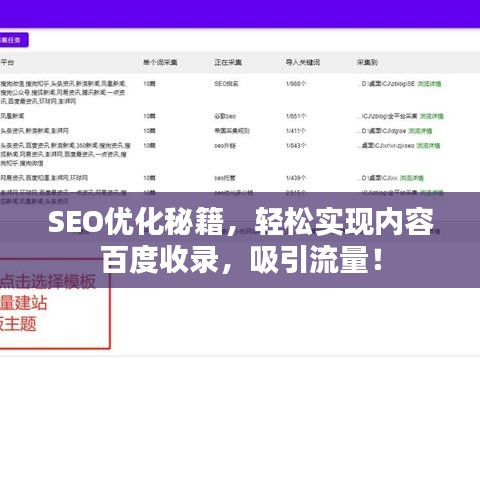Open 浏览详情 link for the 谷歌seo row
The width and height of the screenshot is (480, 480).
click(x=432, y=116)
